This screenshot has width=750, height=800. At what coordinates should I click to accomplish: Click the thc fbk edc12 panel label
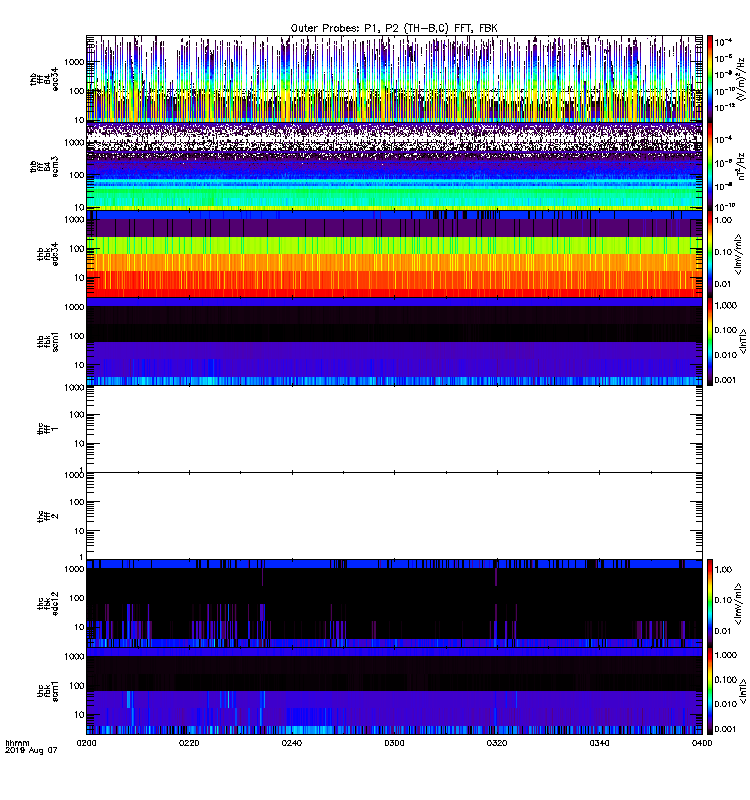pos(48,604)
